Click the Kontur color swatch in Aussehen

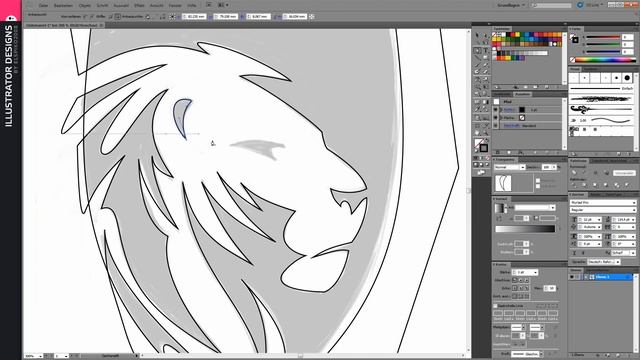pos(522,110)
